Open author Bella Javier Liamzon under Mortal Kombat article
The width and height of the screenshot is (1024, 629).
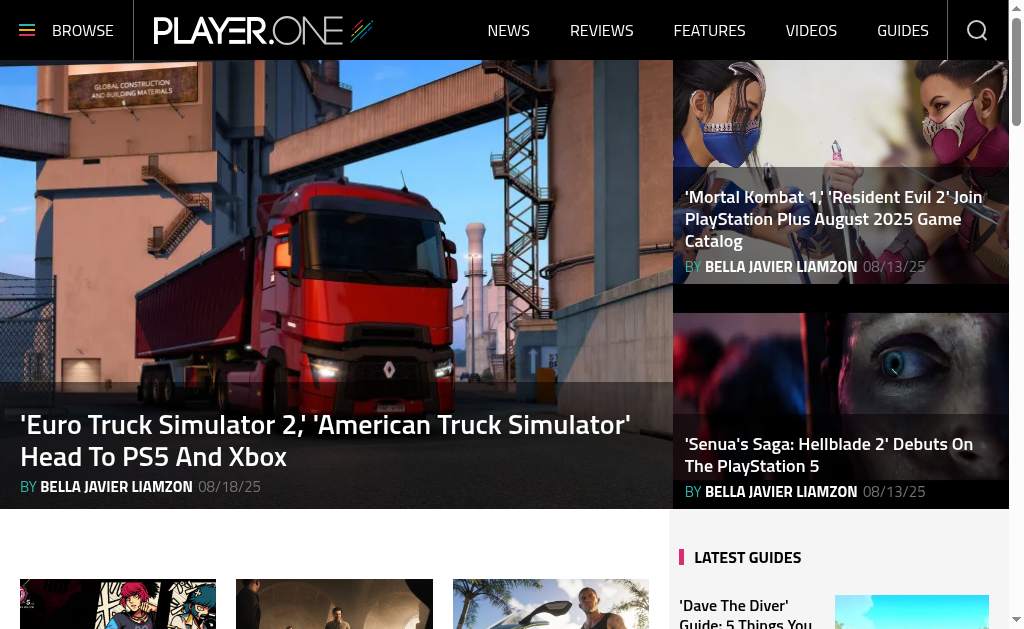point(781,266)
